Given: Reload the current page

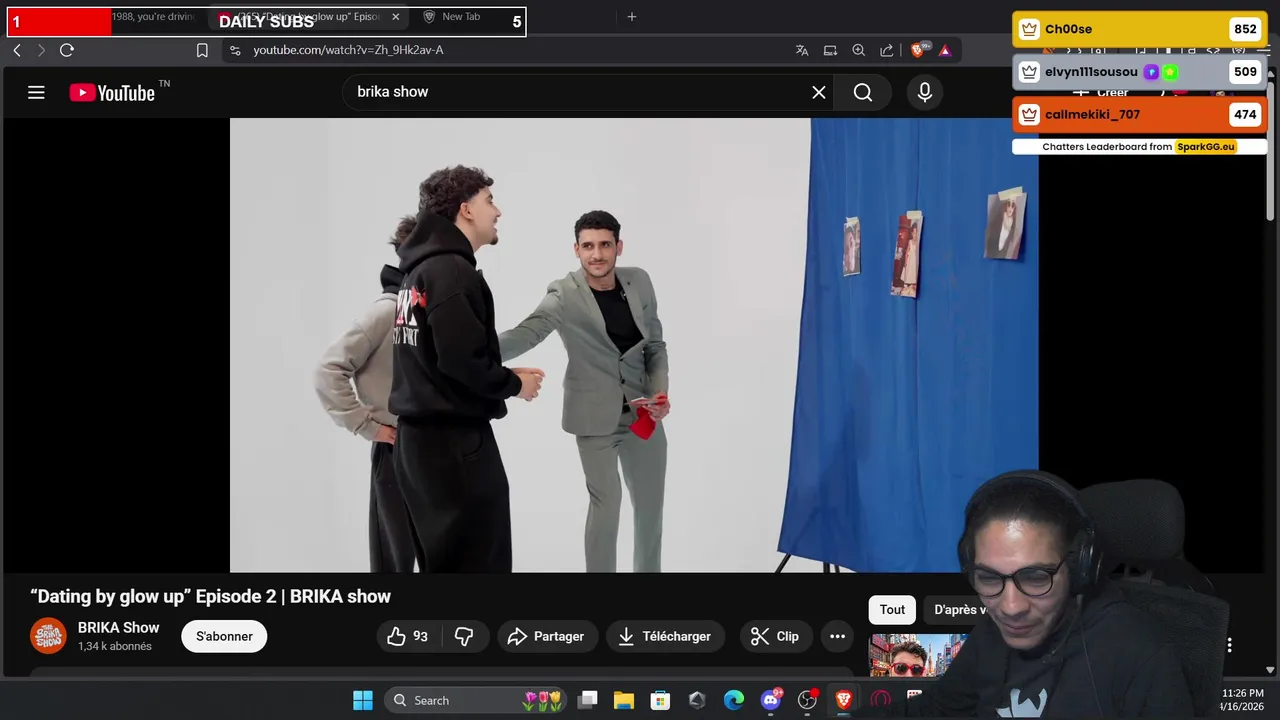Looking at the screenshot, I should pyautogui.click(x=67, y=50).
